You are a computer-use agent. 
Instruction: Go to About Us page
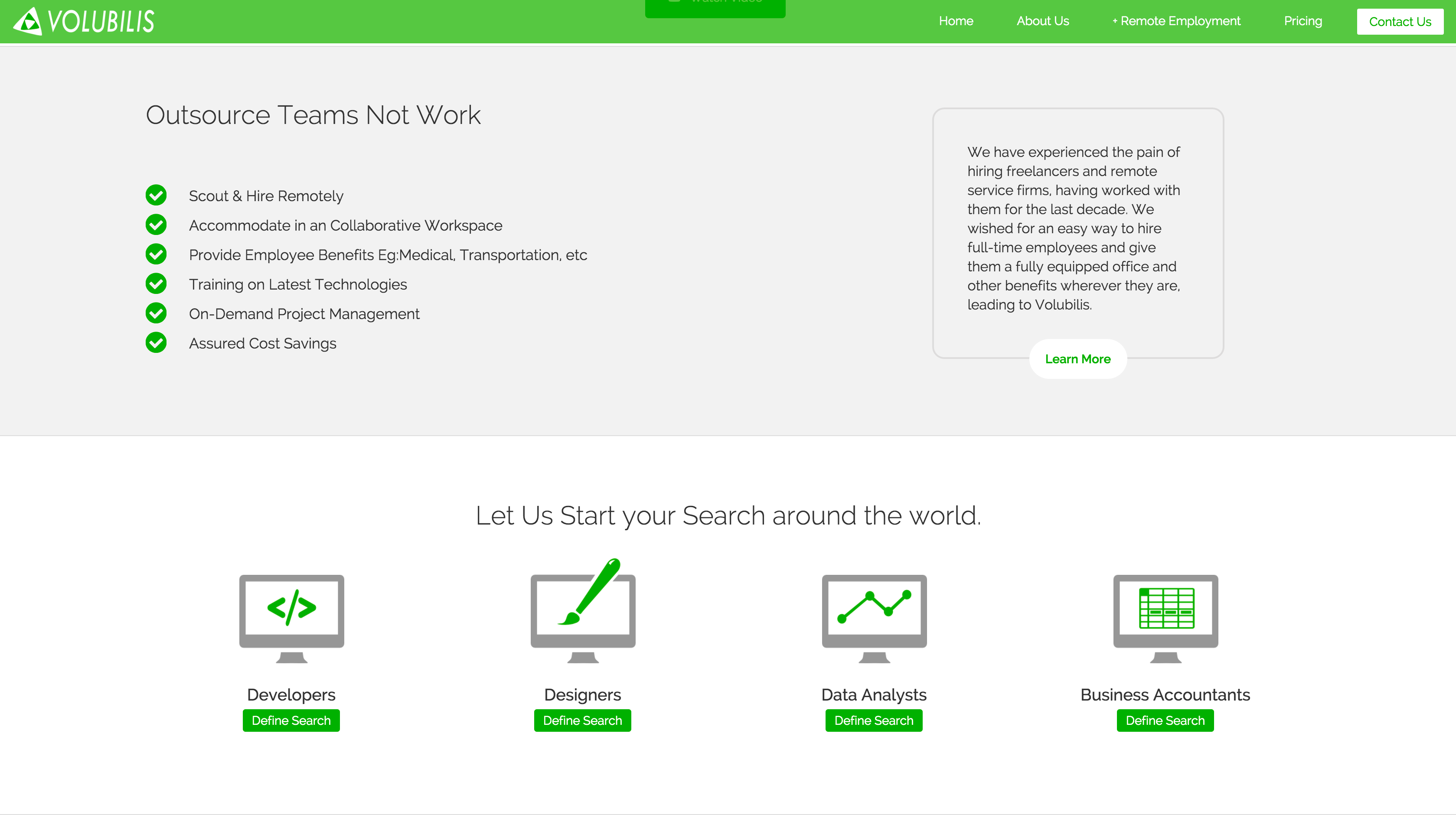pos(1042,21)
